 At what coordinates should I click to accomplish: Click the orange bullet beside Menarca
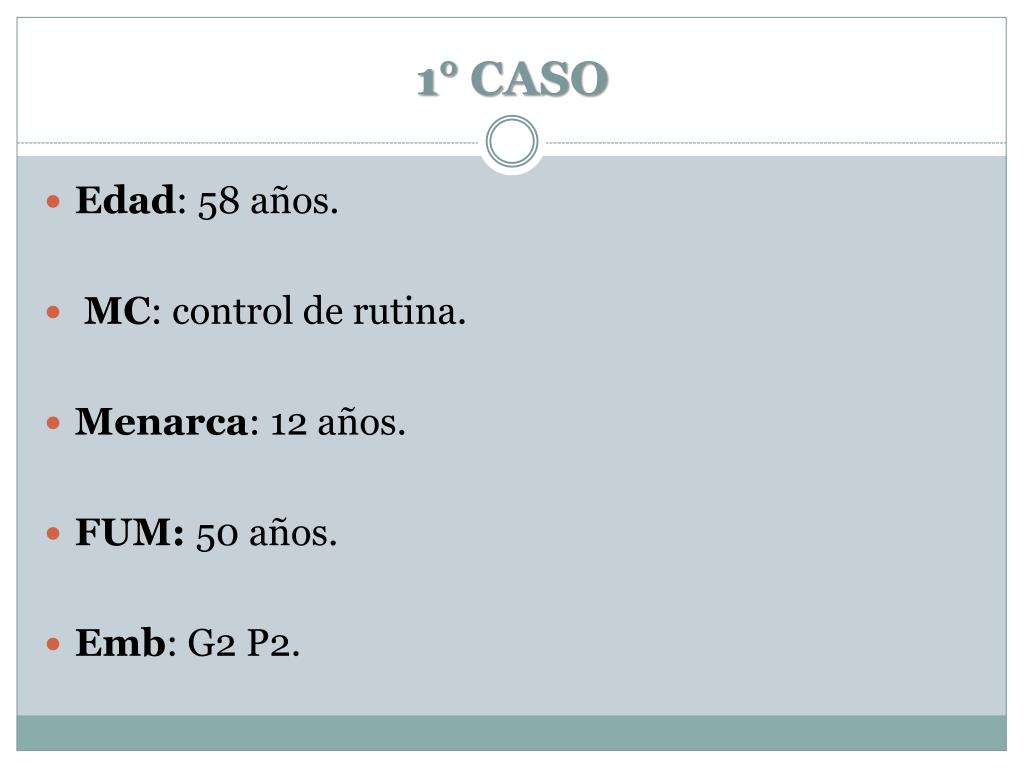coord(54,423)
